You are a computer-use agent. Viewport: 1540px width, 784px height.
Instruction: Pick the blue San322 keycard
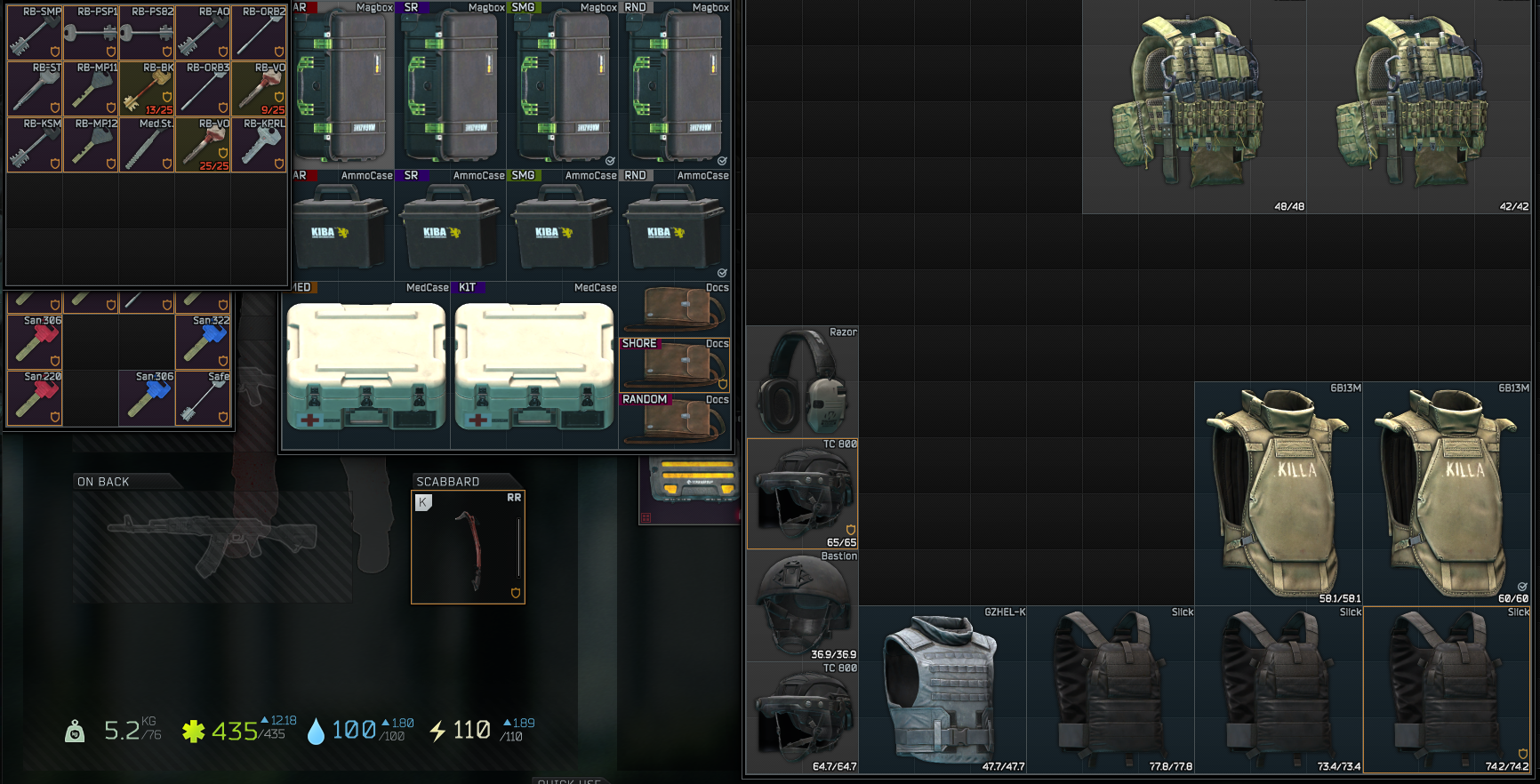[x=204, y=342]
